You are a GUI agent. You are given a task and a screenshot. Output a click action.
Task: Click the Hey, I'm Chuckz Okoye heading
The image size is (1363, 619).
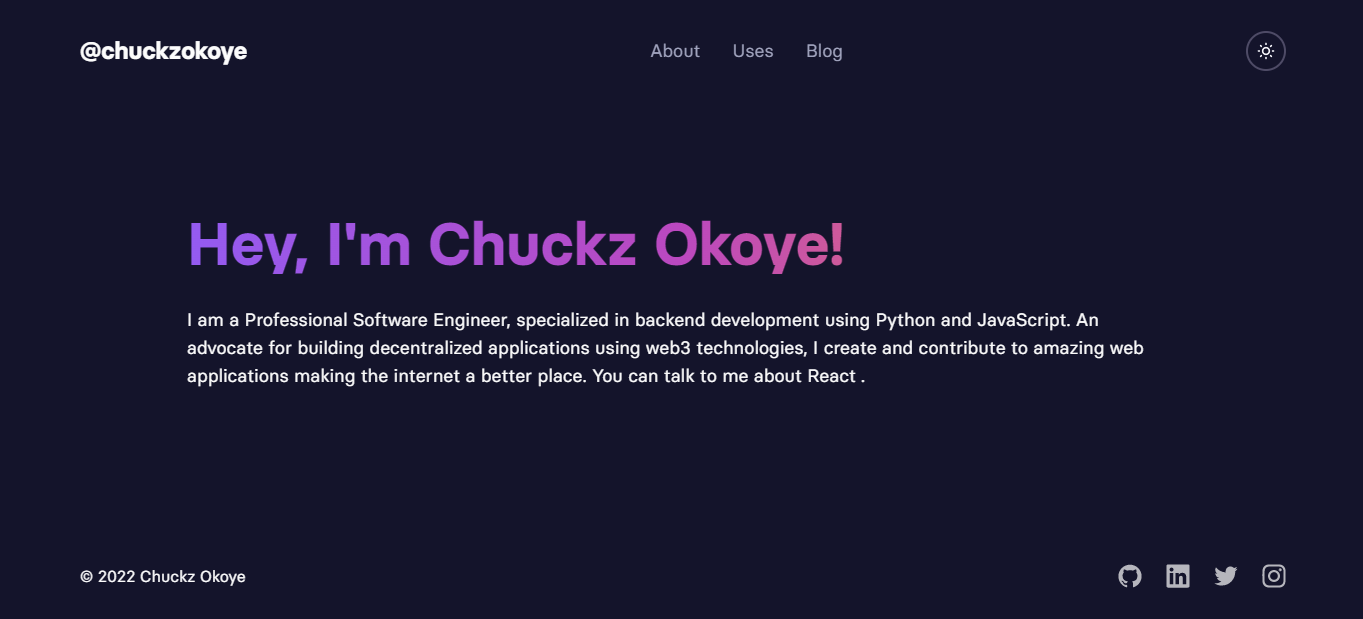tap(515, 243)
